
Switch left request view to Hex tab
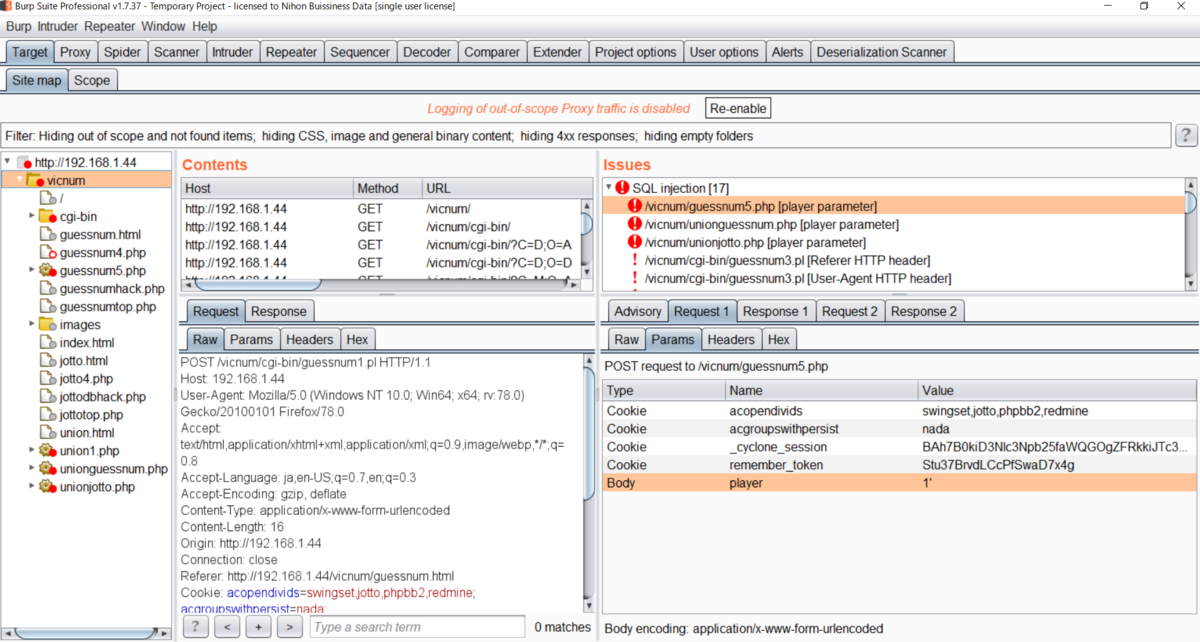pos(357,339)
